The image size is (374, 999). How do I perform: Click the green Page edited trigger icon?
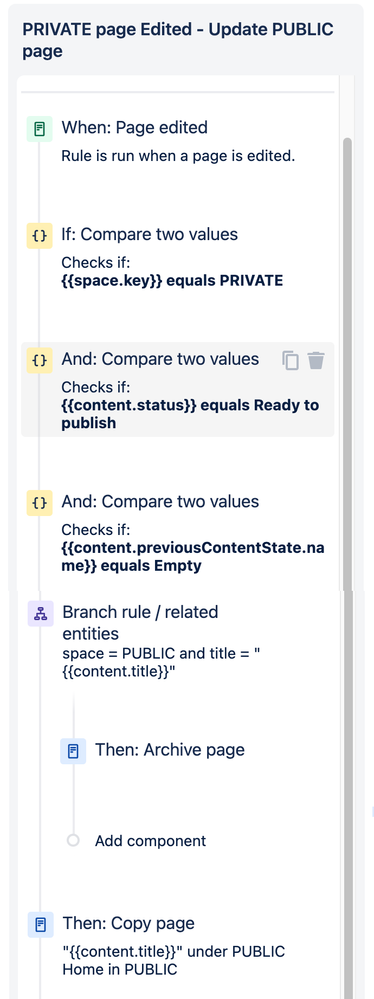coord(39,129)
